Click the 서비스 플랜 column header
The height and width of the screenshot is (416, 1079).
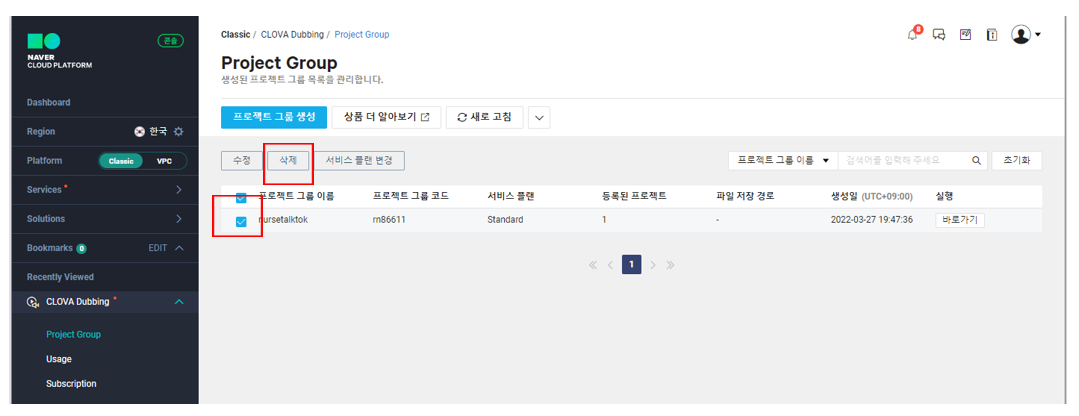pos(510,197)
